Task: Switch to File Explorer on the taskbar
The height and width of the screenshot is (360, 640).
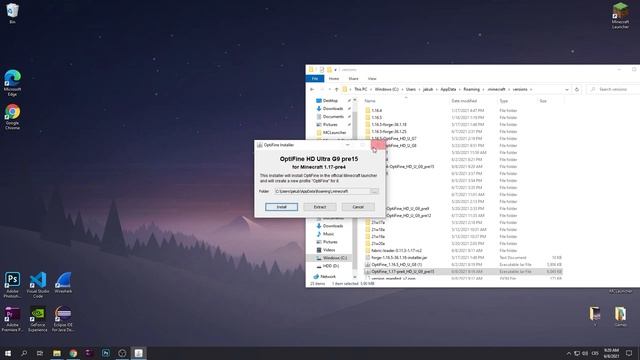Action: 57,353
